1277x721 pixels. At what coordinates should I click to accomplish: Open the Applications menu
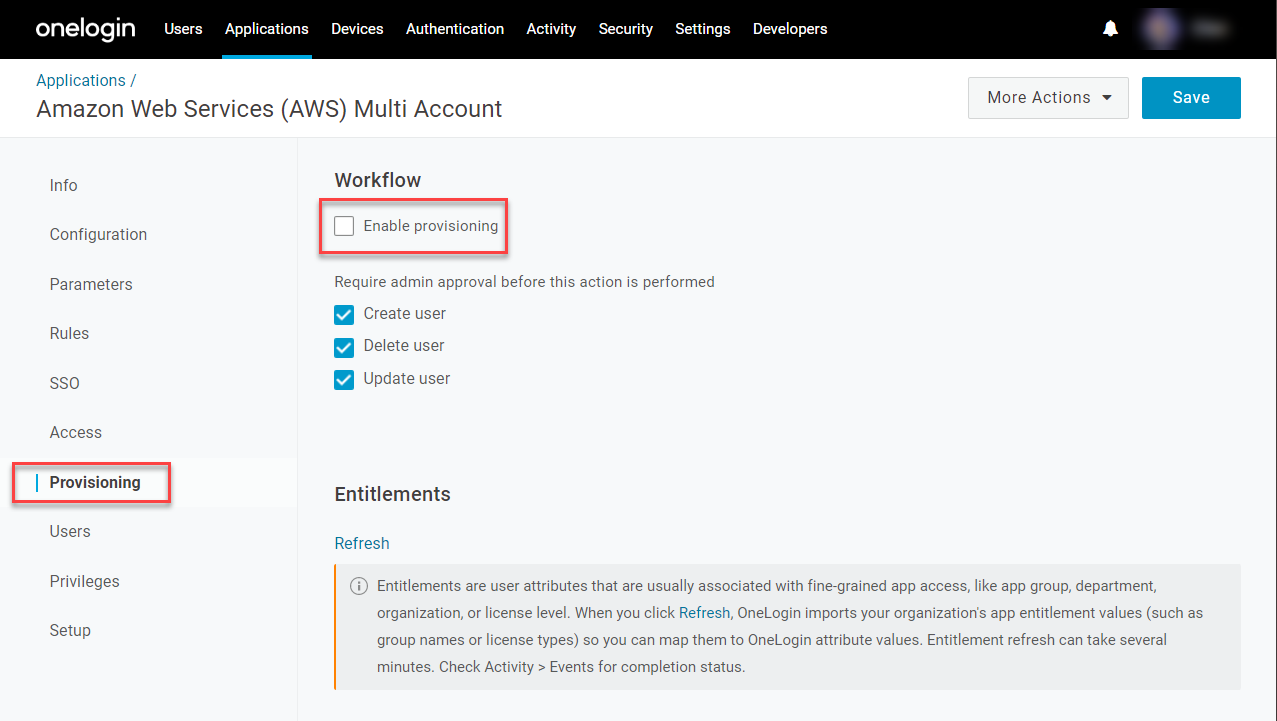(267, 29)
